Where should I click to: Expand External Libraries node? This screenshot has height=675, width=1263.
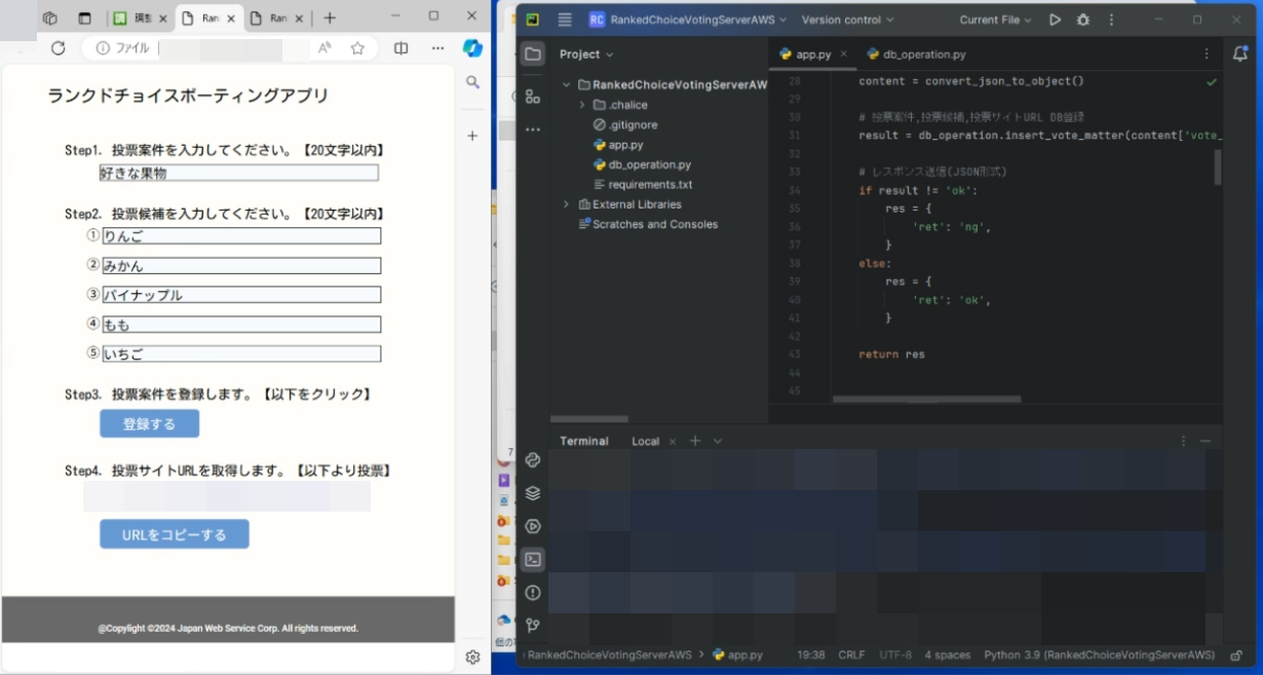pos(567,204)
